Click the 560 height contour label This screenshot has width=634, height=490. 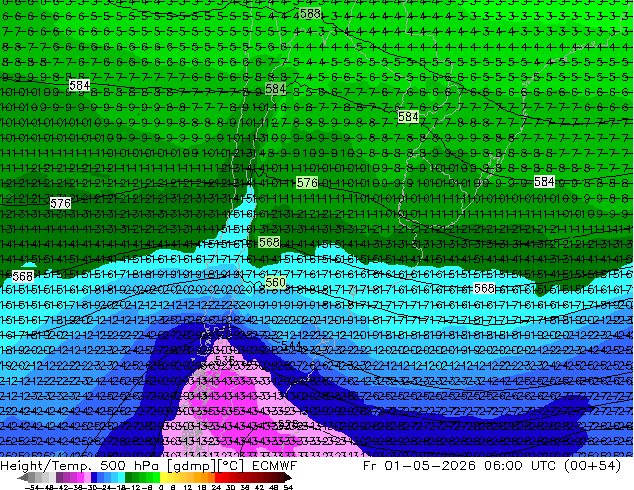pyautogui.click(x=275, y=282)
